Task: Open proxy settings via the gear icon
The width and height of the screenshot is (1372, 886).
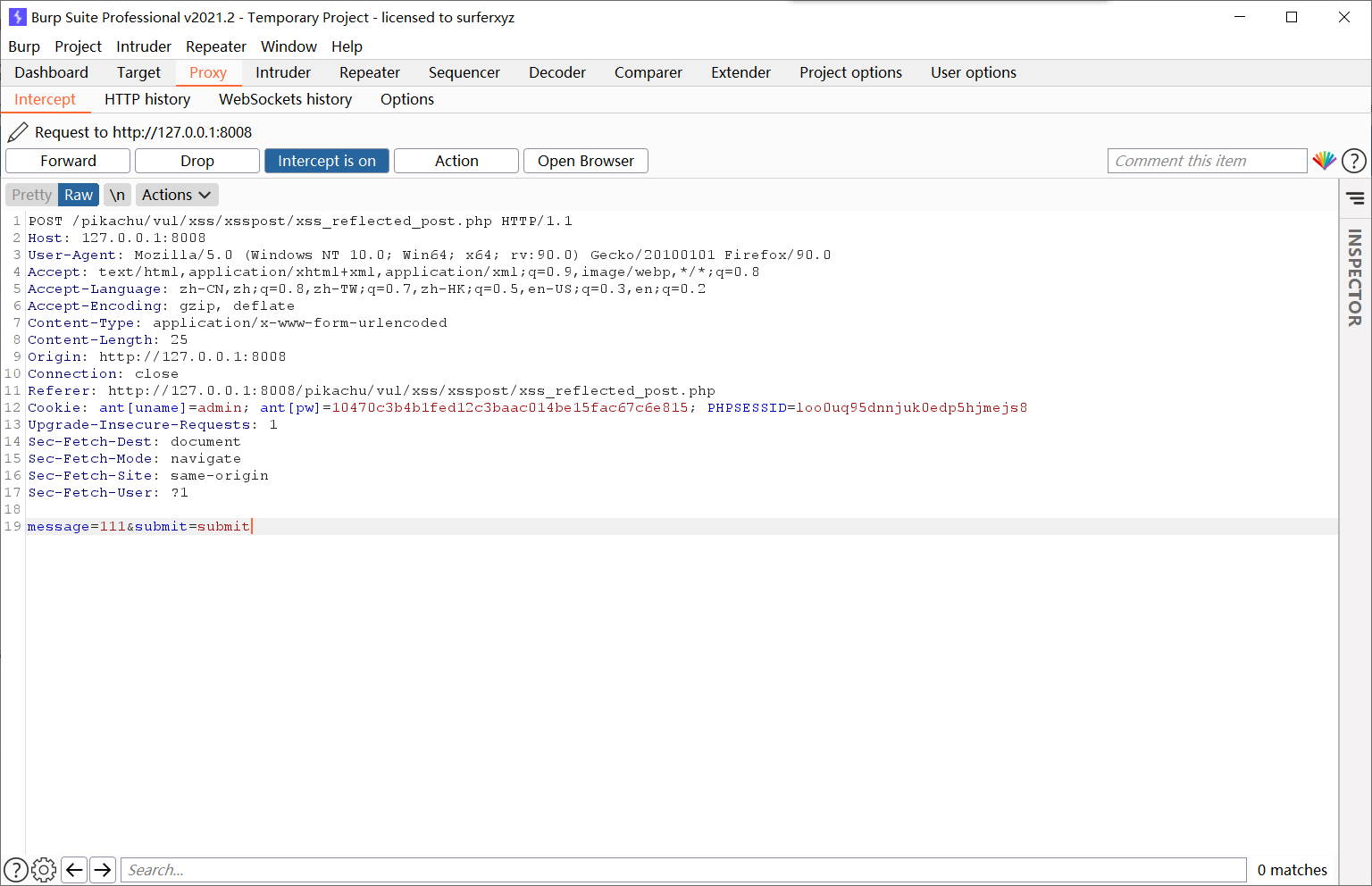Action: pos(44,869)
